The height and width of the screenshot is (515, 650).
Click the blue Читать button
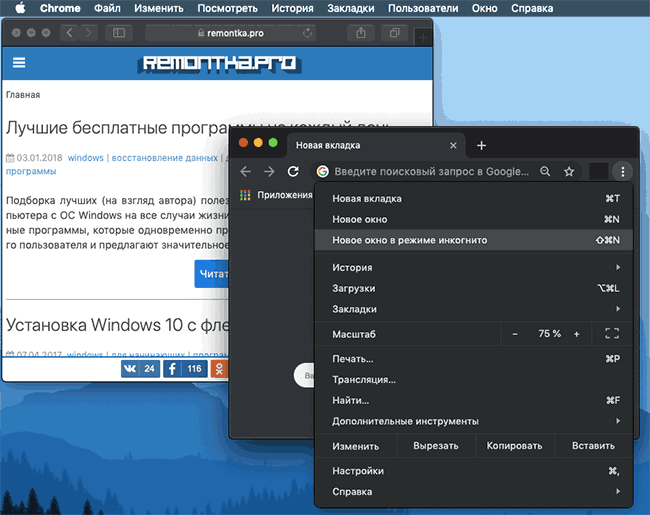pyautogui.click(x=211, y=274)
